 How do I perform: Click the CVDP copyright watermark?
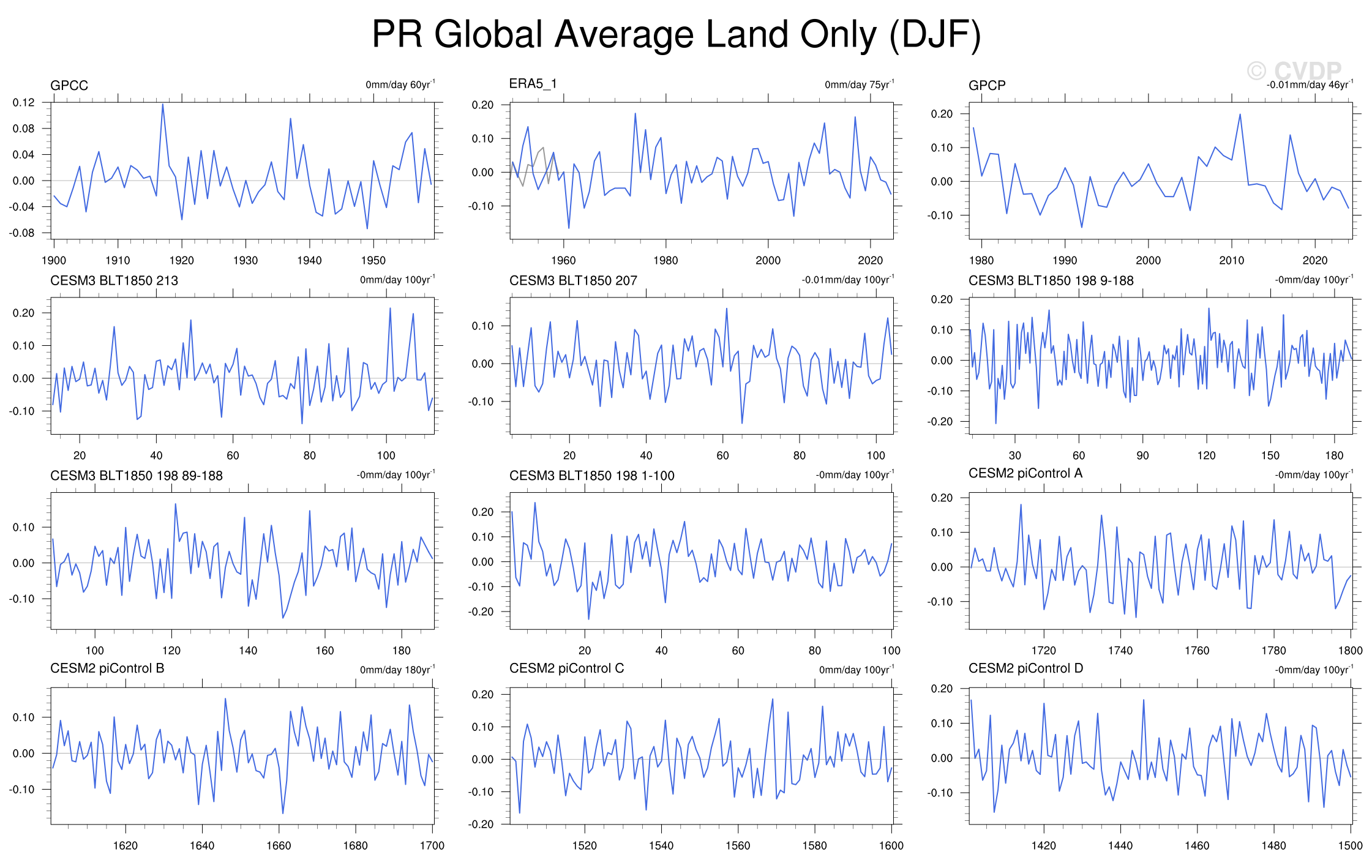pos(1294,71)
